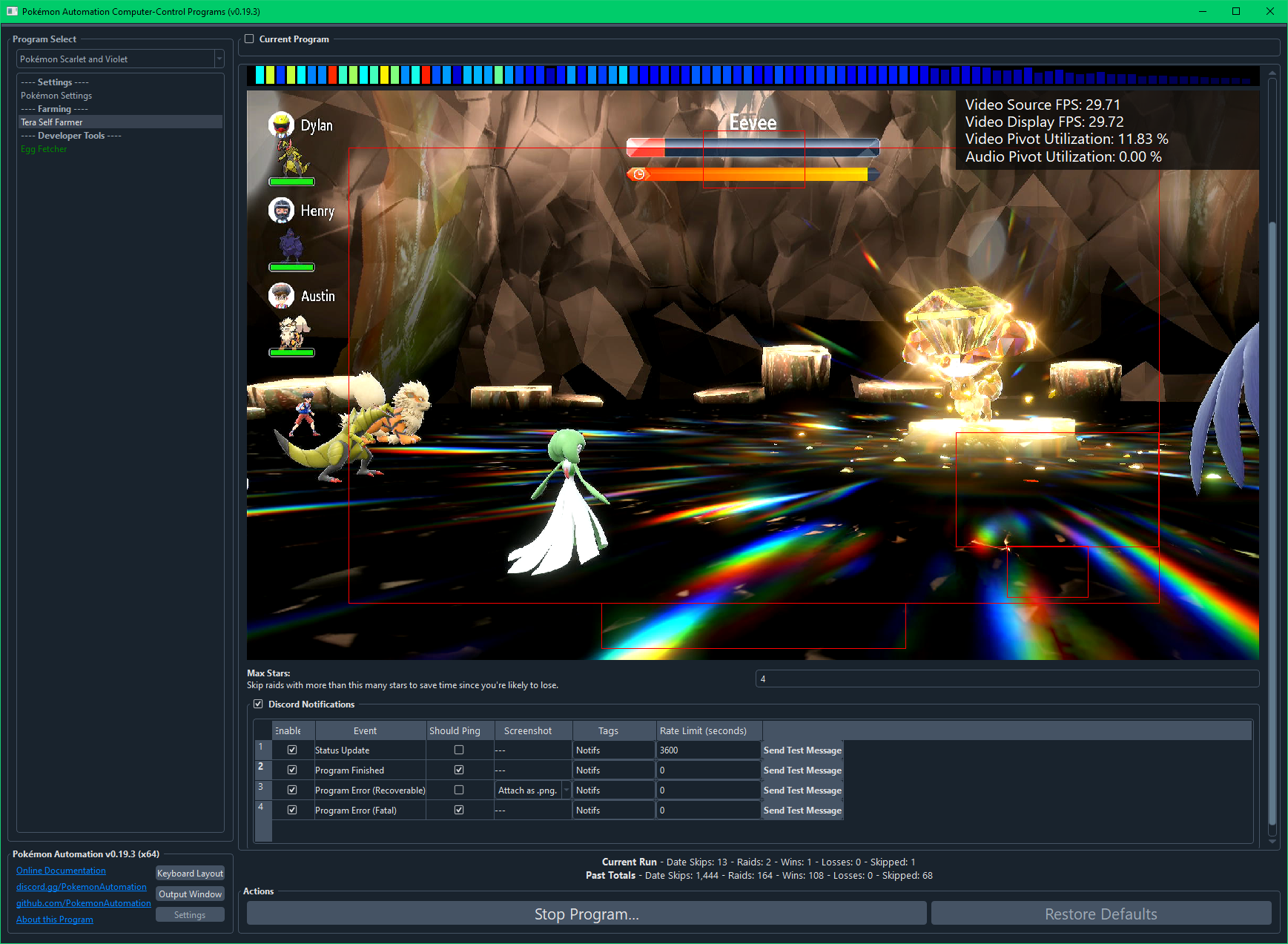Viewport: 1288px width, 944px height.
Task: Toggle the Current Program checkbox
Action: (249, 39)
